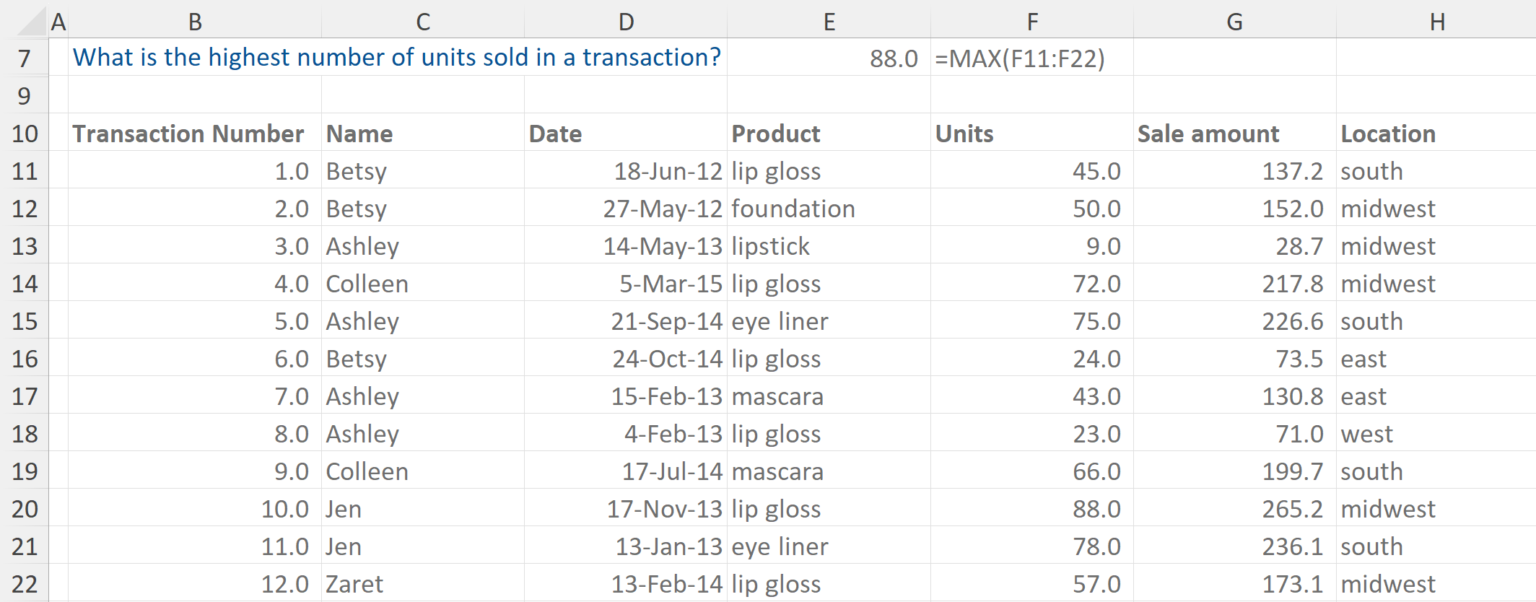
Task: Select the column B header
Action: click(x=195, y=20)
